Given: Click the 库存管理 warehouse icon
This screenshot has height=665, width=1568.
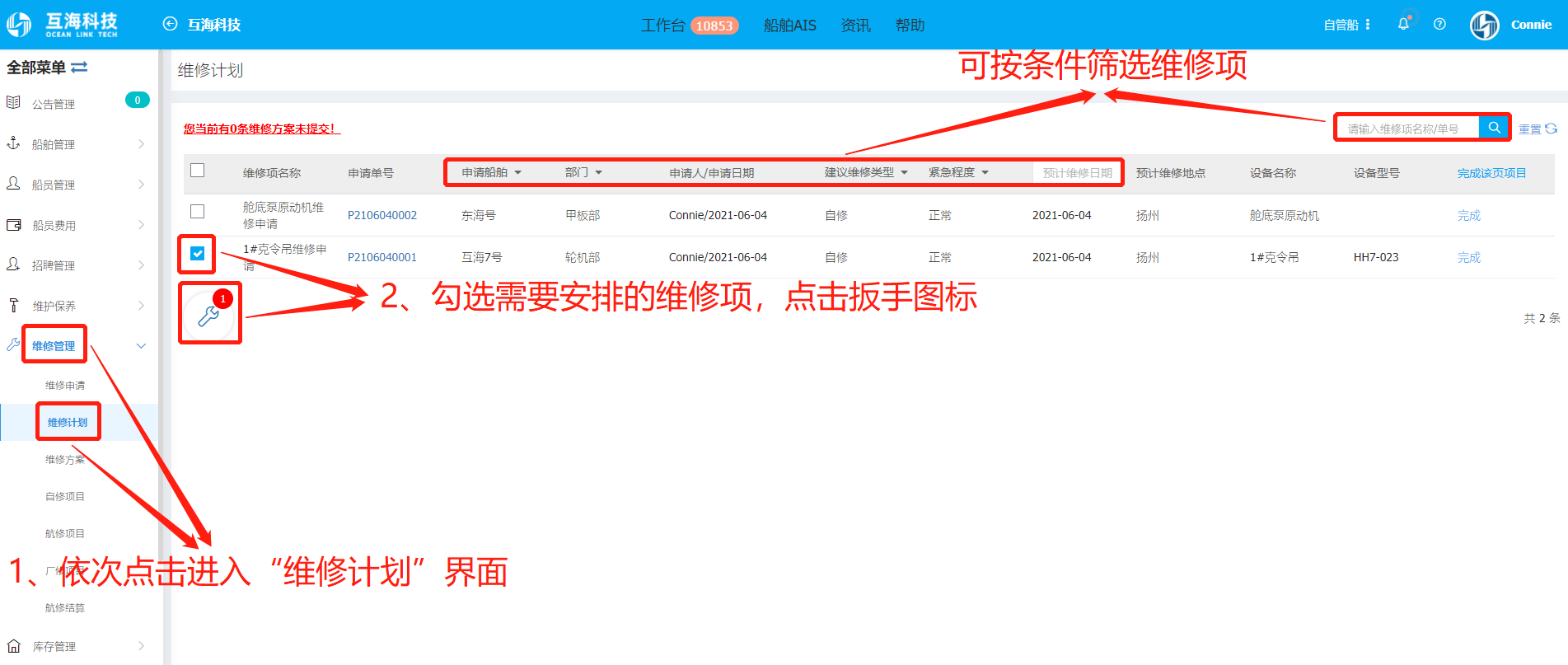Looking at the screenshot, I should (13, 645).
